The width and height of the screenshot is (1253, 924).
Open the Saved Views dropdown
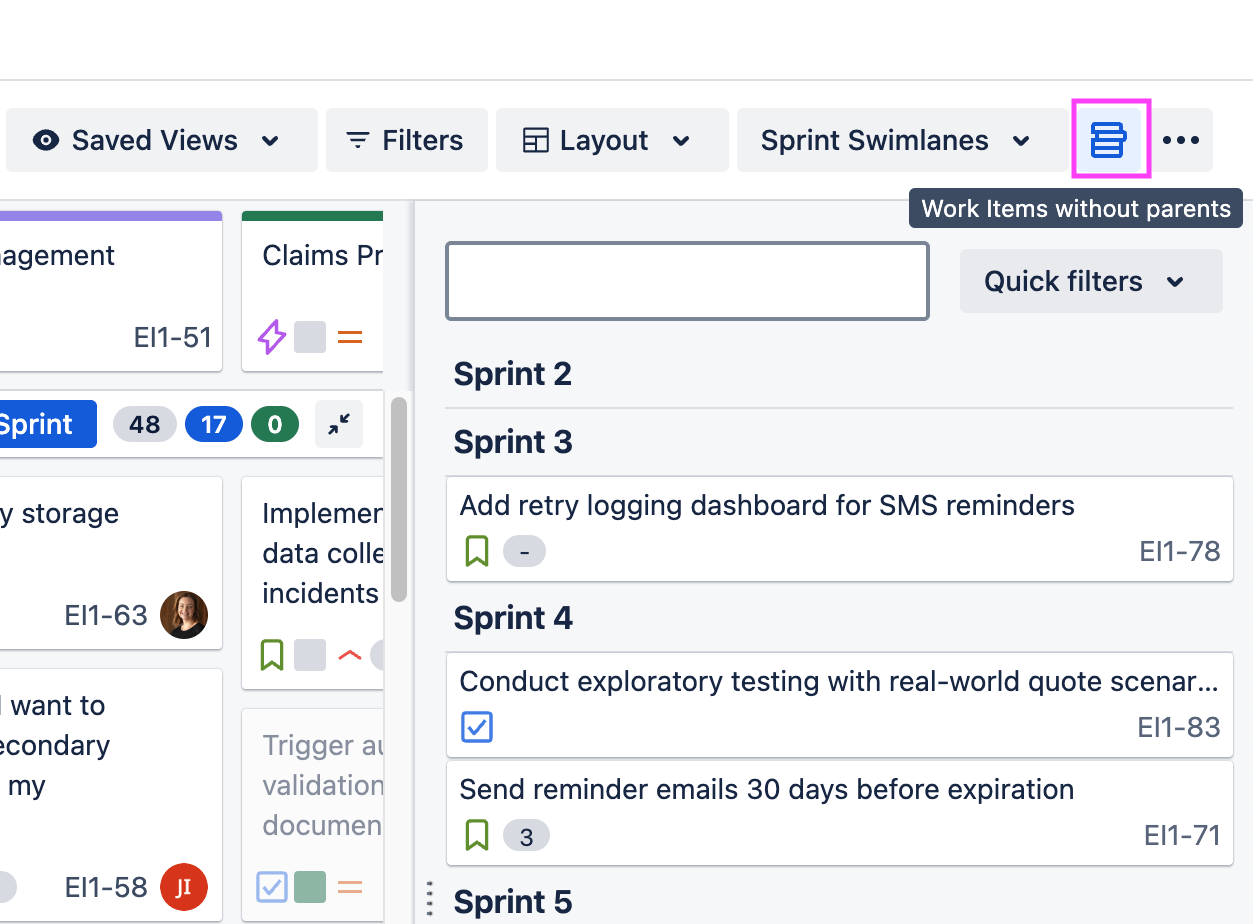[157, 140]
